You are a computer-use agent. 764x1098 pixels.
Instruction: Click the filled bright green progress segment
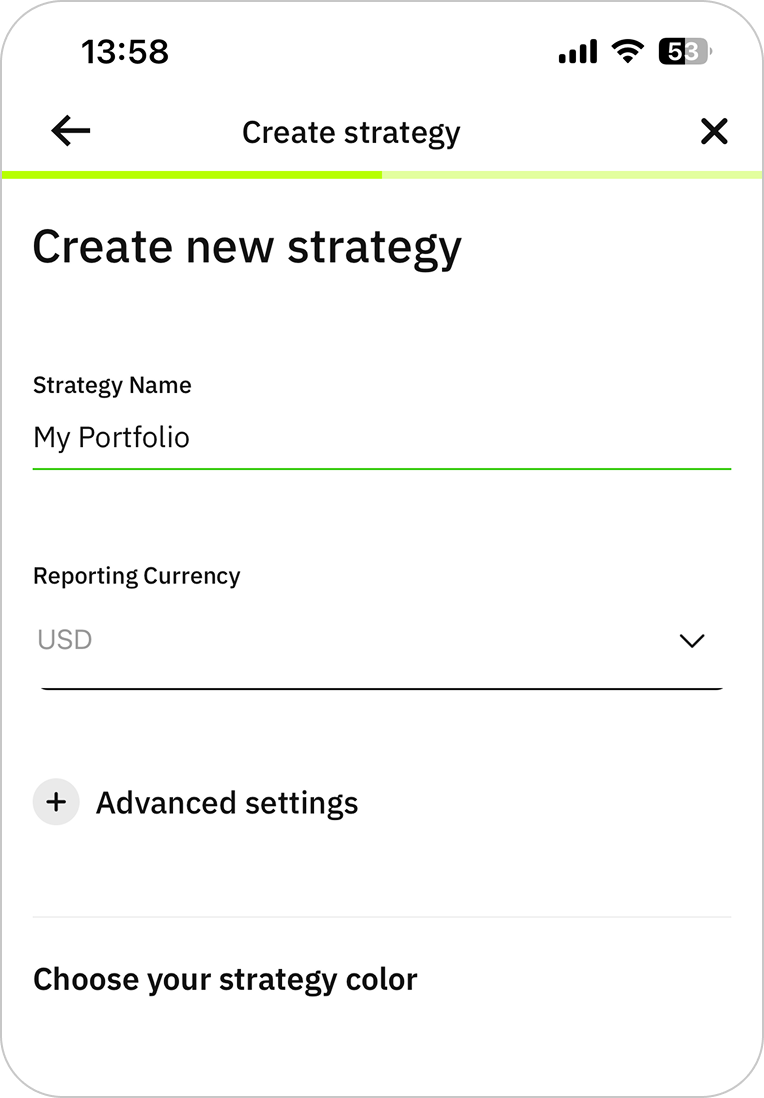point(192,175)
